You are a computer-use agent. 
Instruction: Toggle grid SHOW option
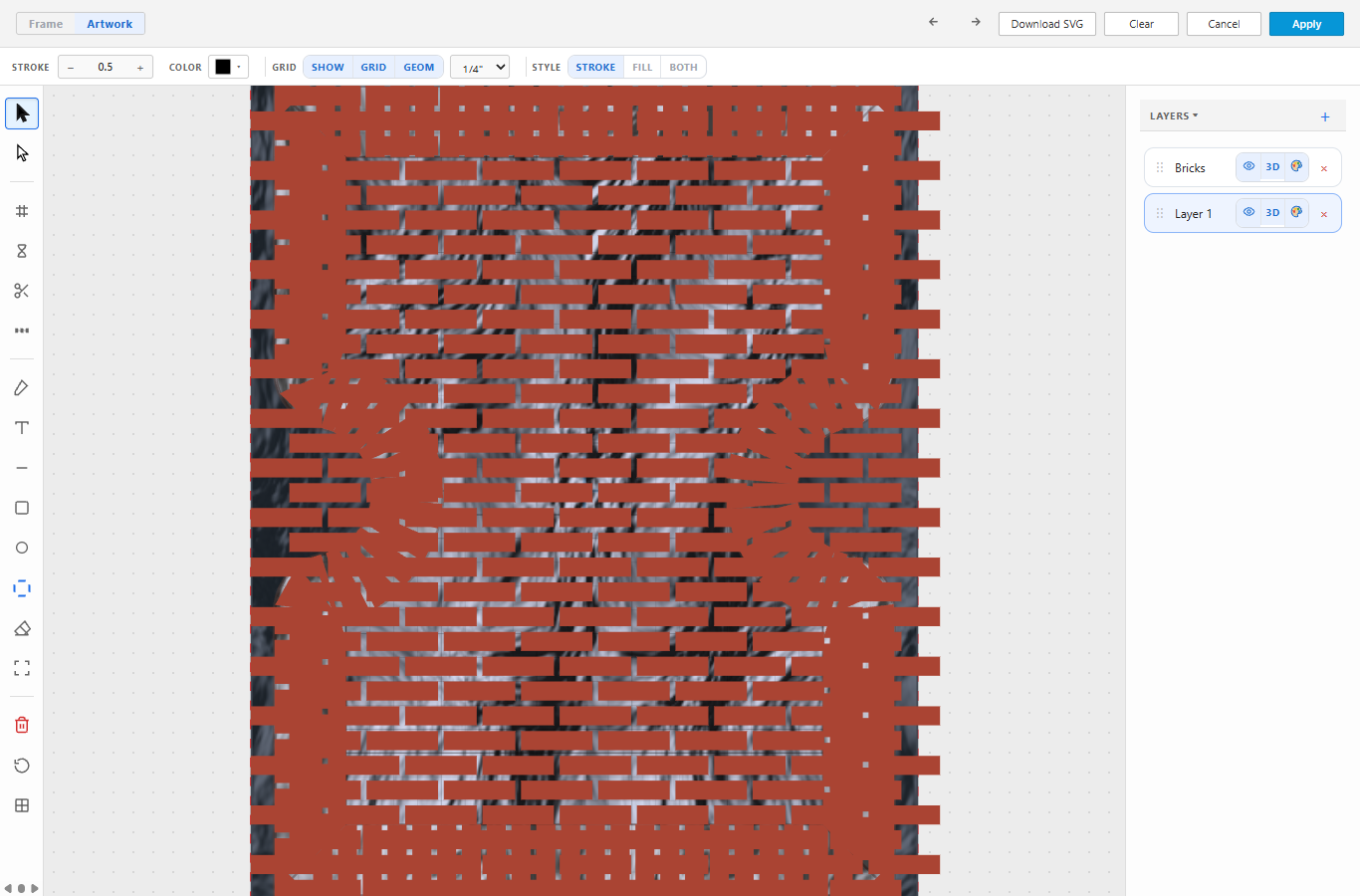[x=328, y=68]
